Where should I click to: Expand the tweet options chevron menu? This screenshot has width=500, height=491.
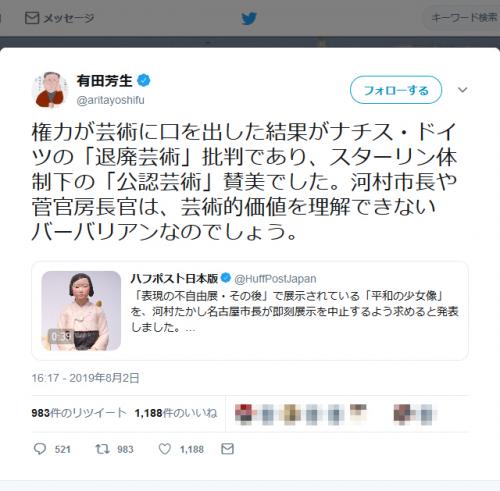tap(462, 90)
